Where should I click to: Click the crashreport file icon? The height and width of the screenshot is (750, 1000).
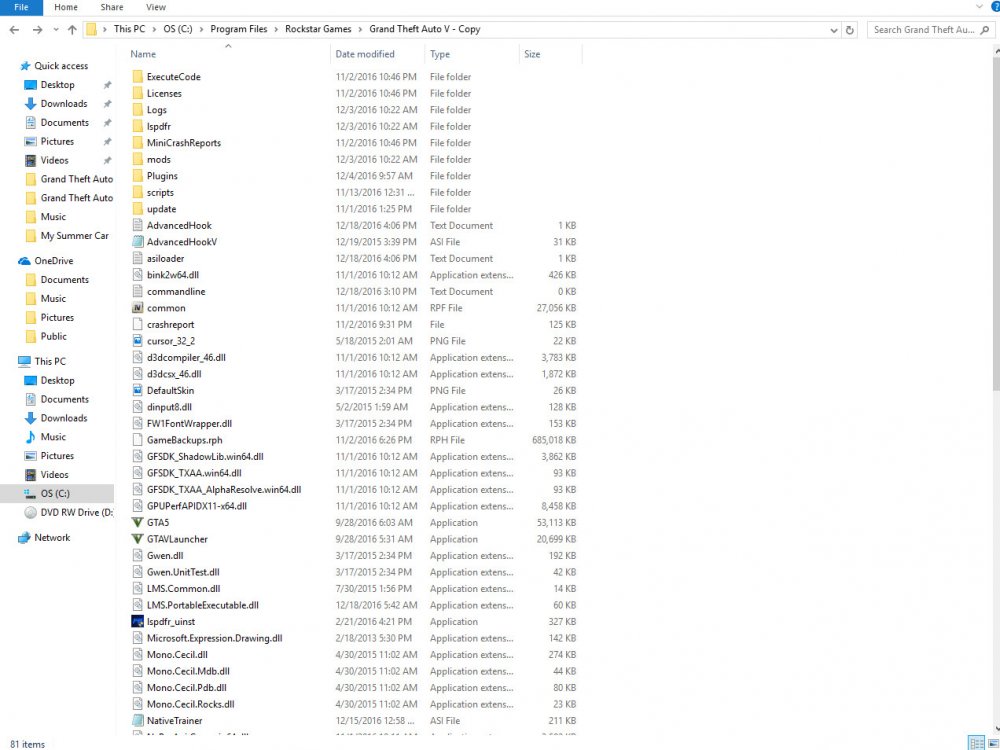tap(137, 324)
